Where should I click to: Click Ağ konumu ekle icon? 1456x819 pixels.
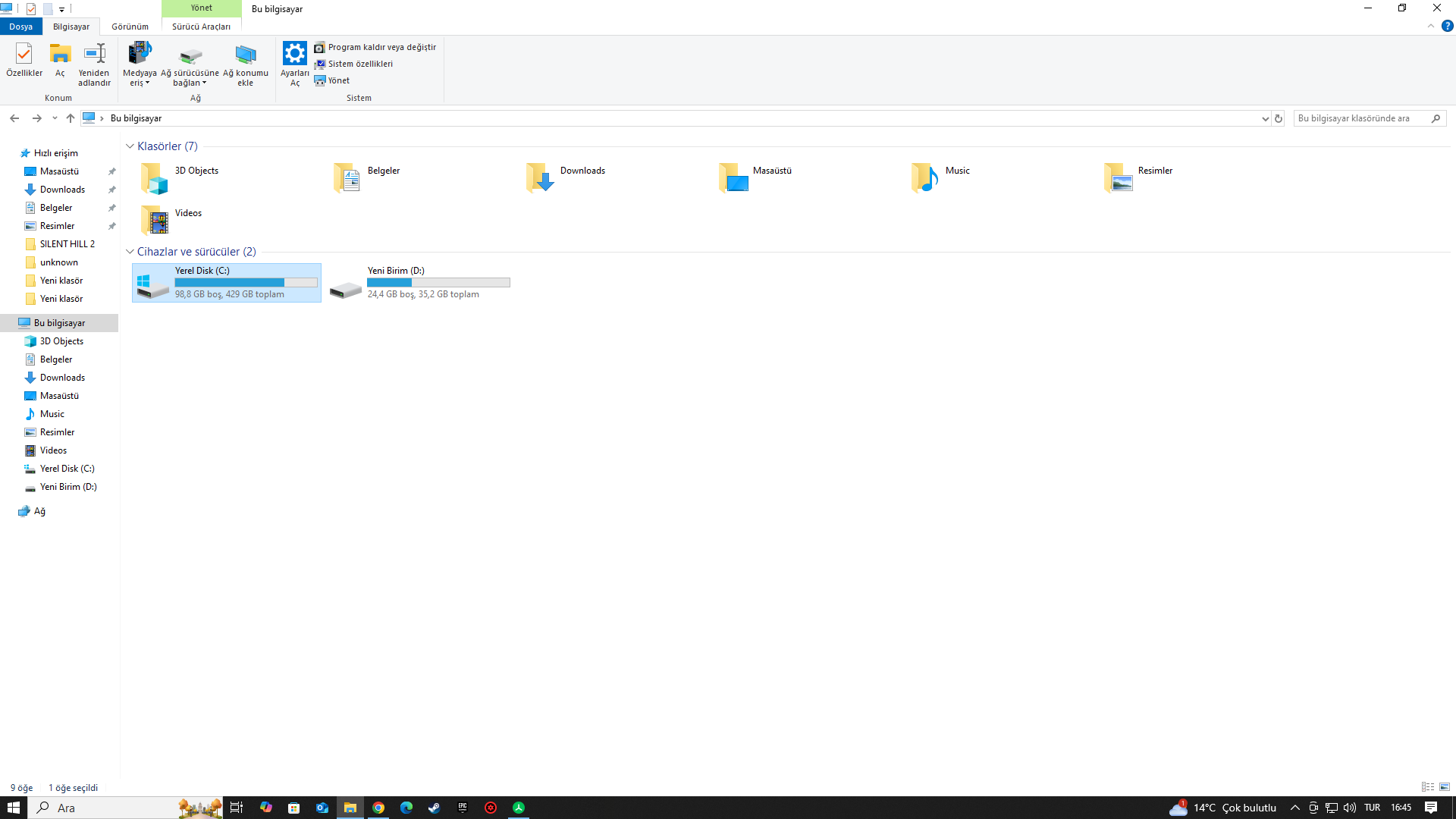pyautogui.click(x=245, y=55)
